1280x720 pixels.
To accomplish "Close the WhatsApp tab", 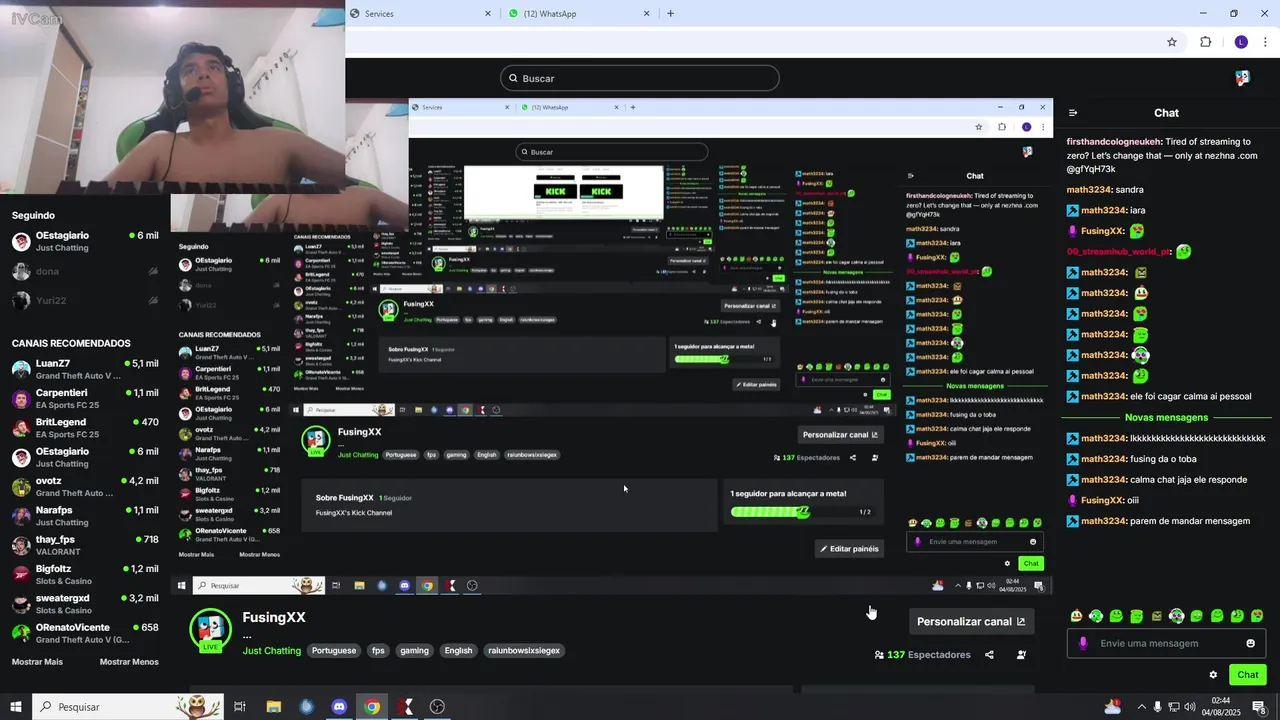I will point(646,14).
